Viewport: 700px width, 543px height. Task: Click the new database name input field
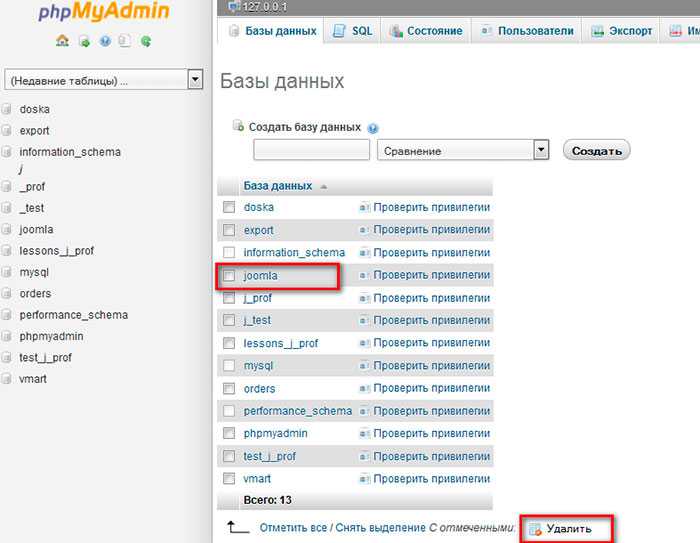tap(312, 150)
